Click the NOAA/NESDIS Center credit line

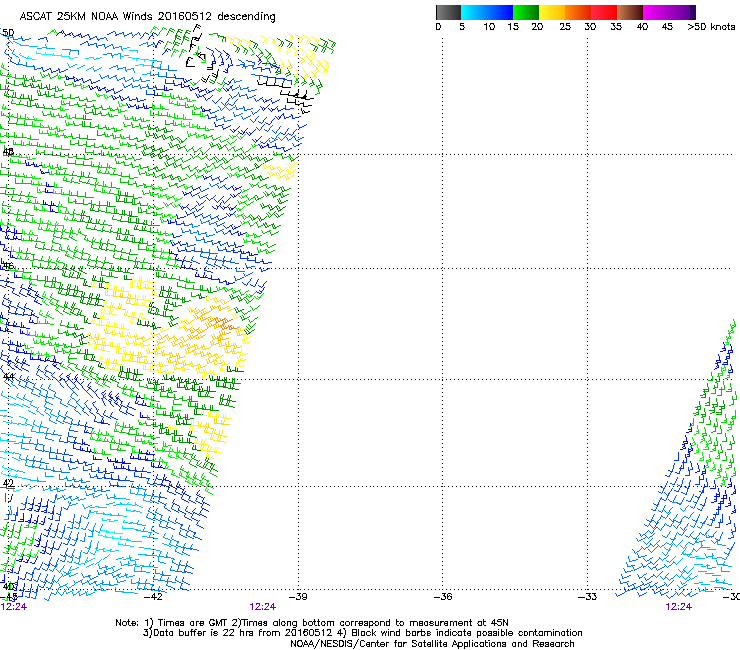432,644
